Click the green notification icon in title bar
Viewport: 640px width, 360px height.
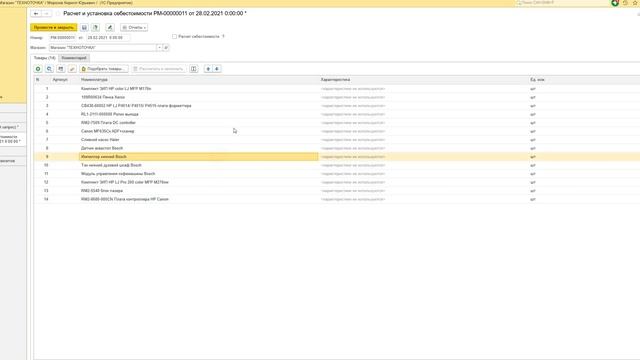pyautogui.click(x=615, y=3)
